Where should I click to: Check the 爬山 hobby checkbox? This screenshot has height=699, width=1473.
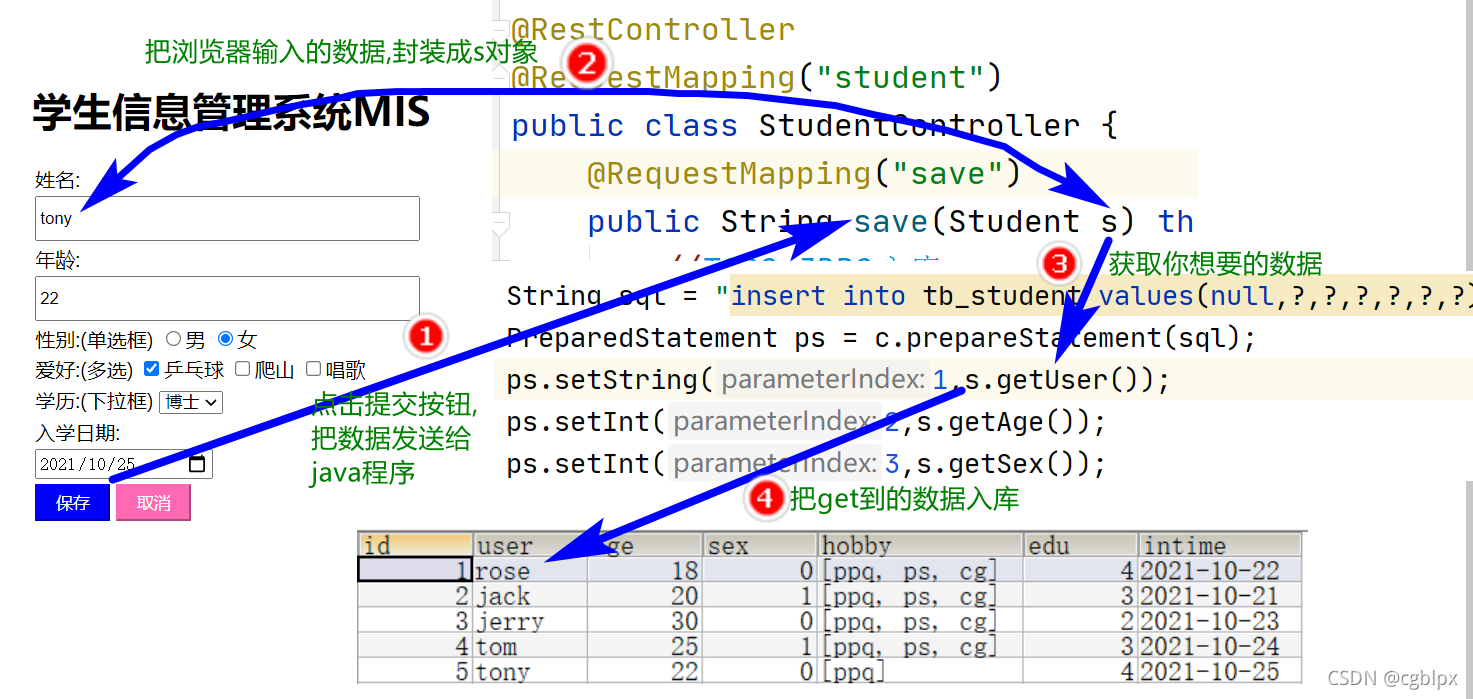pyautogui.click(x=243, y=369)
